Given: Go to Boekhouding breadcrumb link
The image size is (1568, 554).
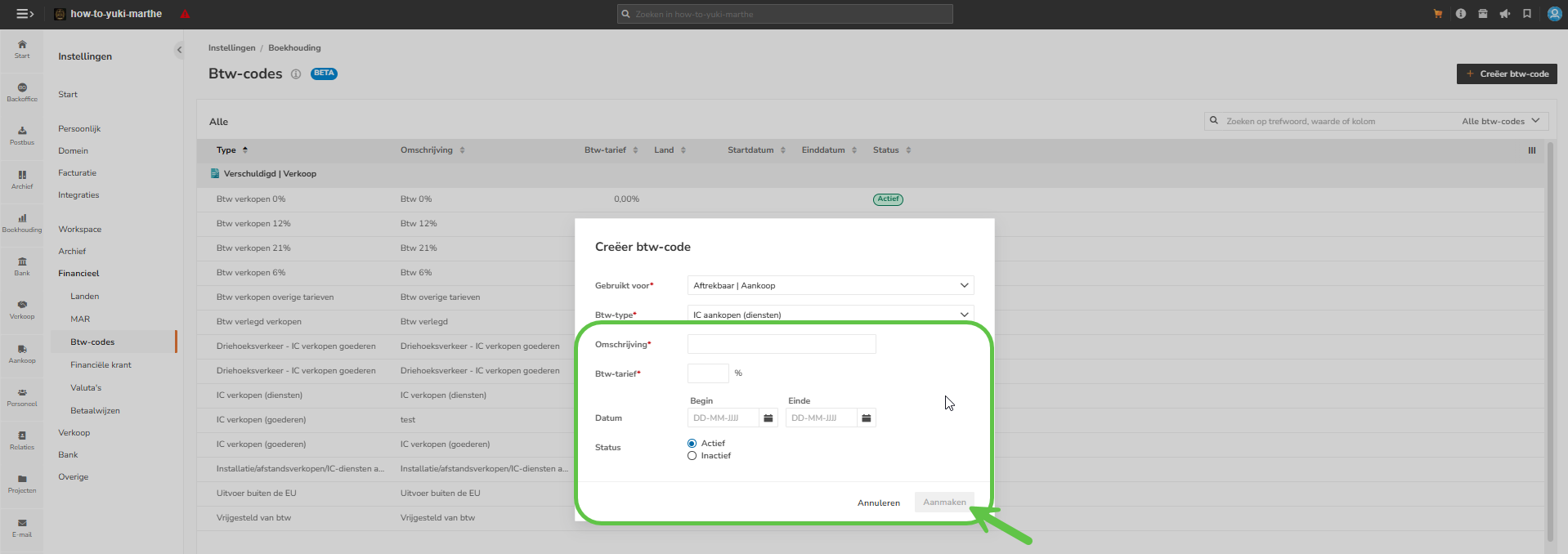Looking at the screenshot, I should (294, 48).
